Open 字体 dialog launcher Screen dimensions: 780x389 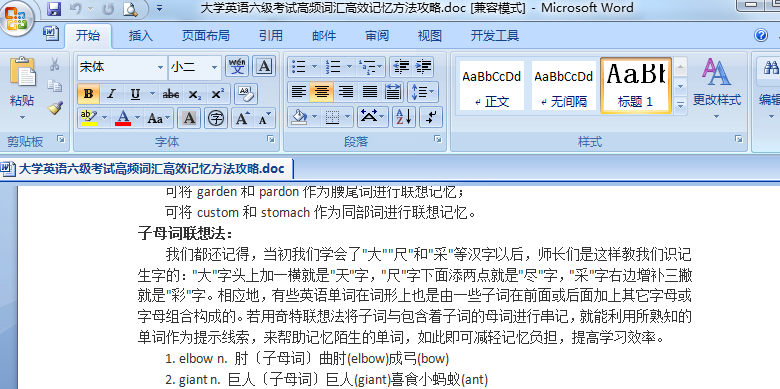271,140
